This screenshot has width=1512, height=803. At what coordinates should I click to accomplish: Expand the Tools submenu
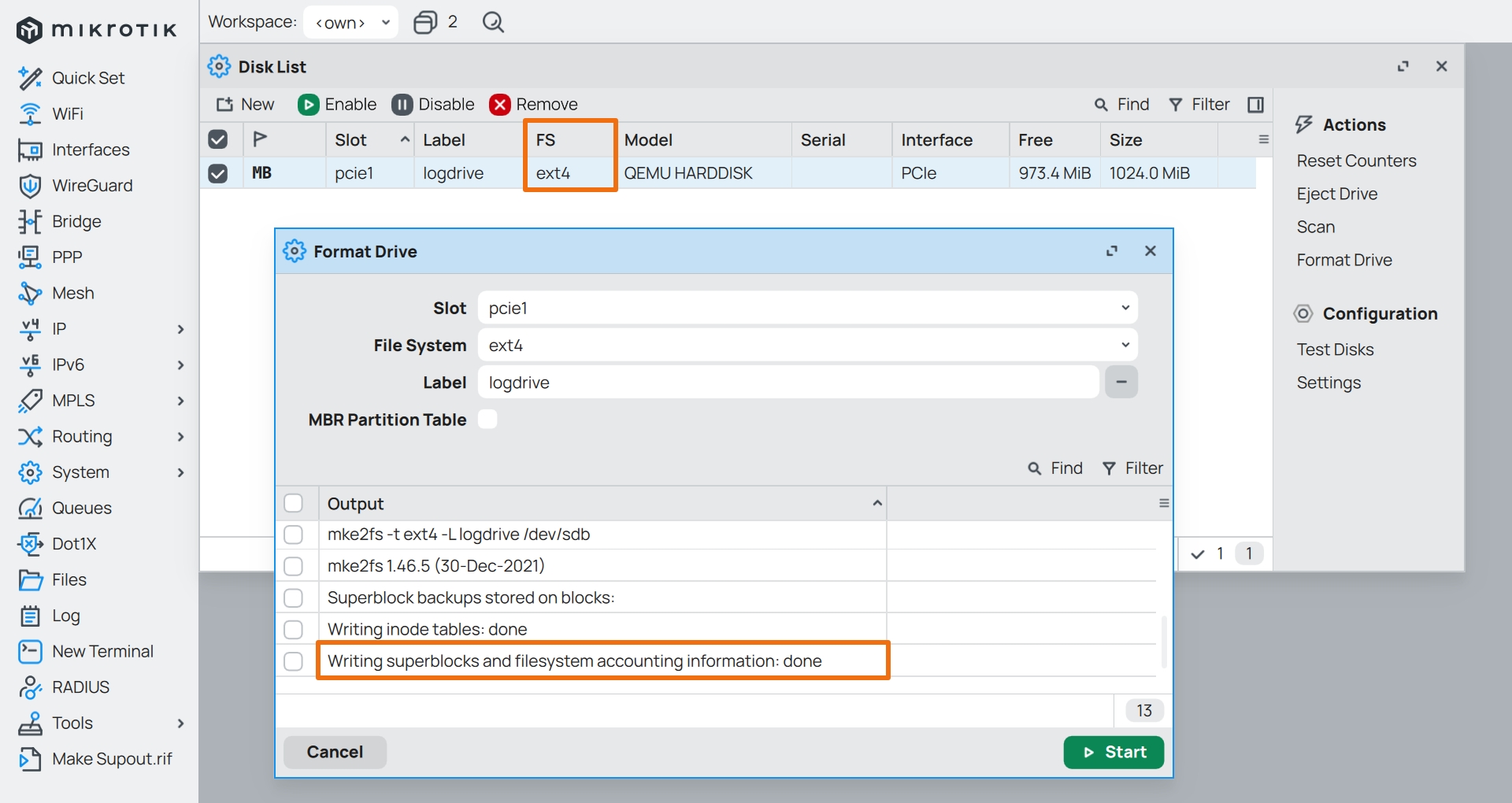[x=180, y=723]
